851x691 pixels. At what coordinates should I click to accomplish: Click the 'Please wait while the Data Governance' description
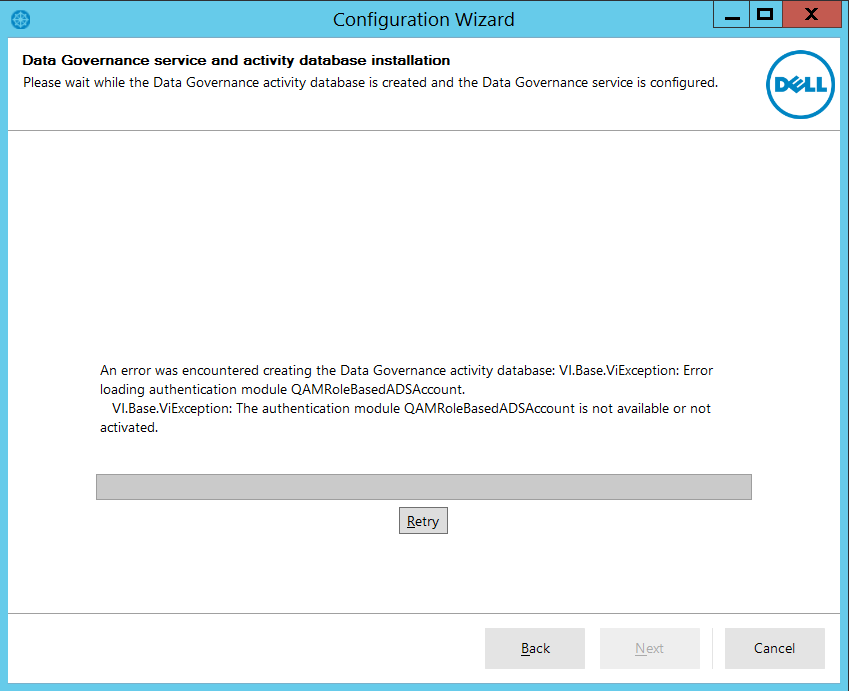(x=370, y=83)
